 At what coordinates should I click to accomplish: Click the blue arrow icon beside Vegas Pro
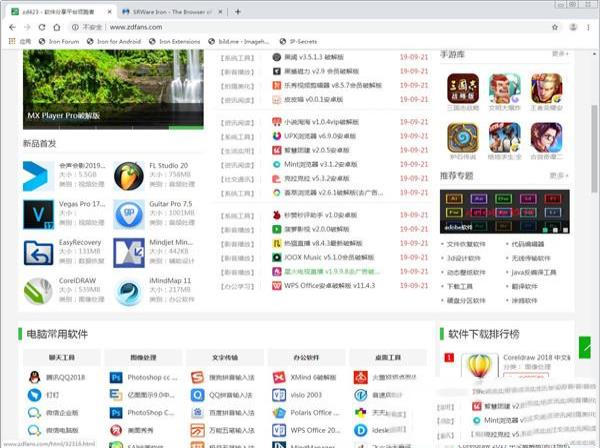coord(38,176)
